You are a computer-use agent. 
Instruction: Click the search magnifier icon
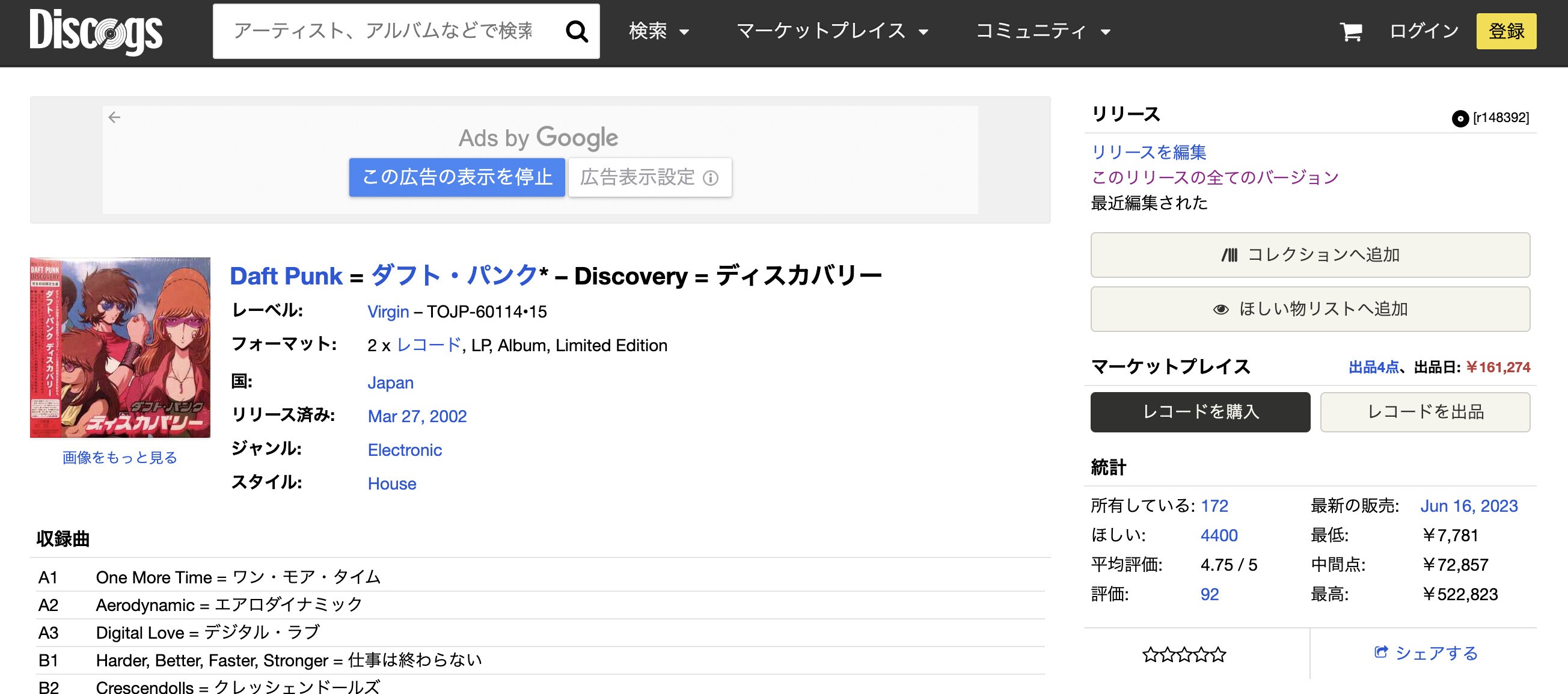tap(577, 31)
